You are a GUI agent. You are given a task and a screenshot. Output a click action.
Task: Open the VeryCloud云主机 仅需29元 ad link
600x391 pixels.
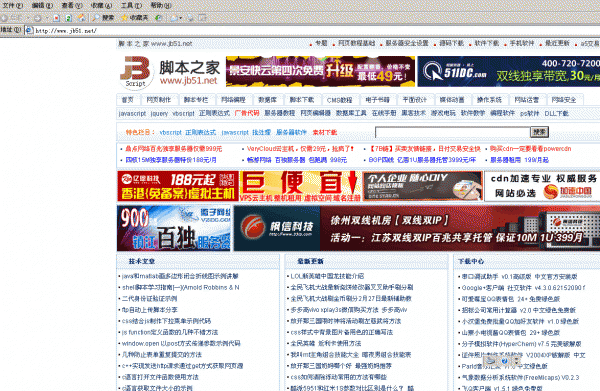(x=300, y=149)
